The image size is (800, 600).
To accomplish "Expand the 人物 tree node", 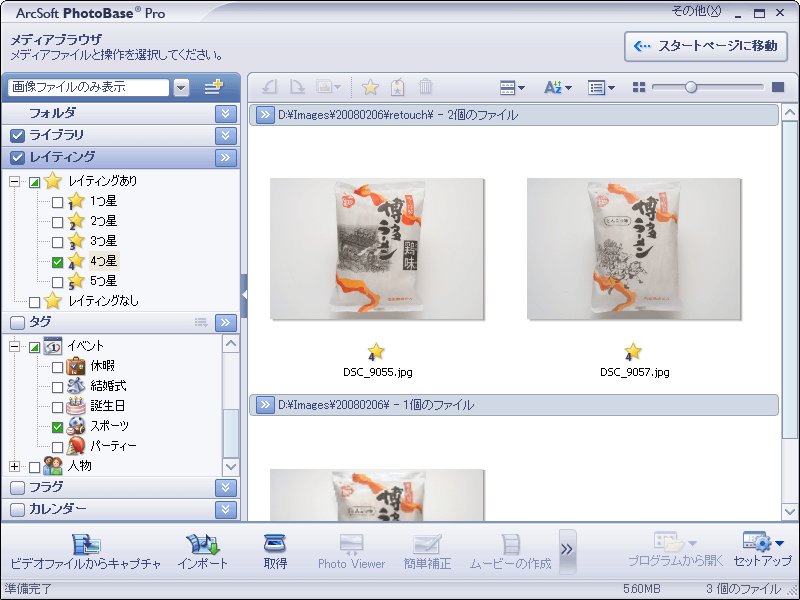I will (x=14, y=466).
